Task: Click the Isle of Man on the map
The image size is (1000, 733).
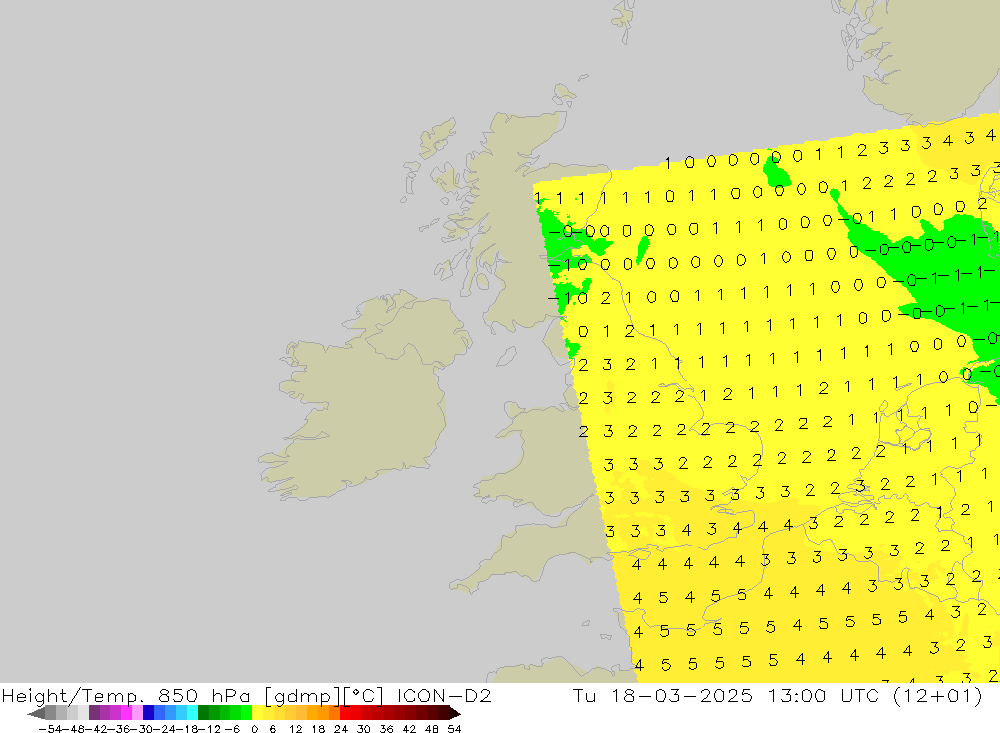Action: [506, 356]
